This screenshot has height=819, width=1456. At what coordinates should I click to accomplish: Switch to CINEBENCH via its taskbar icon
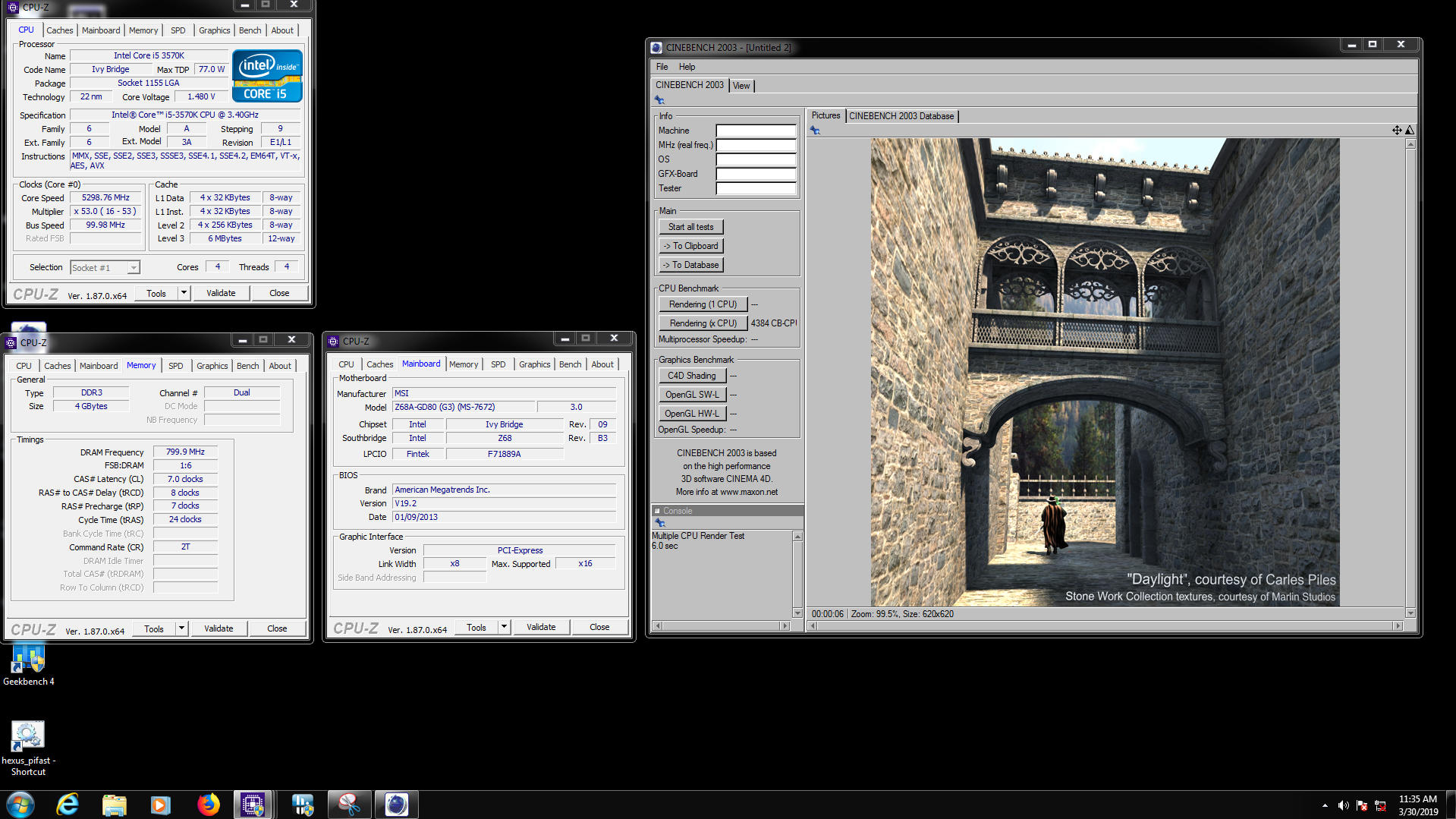[396, 805]
